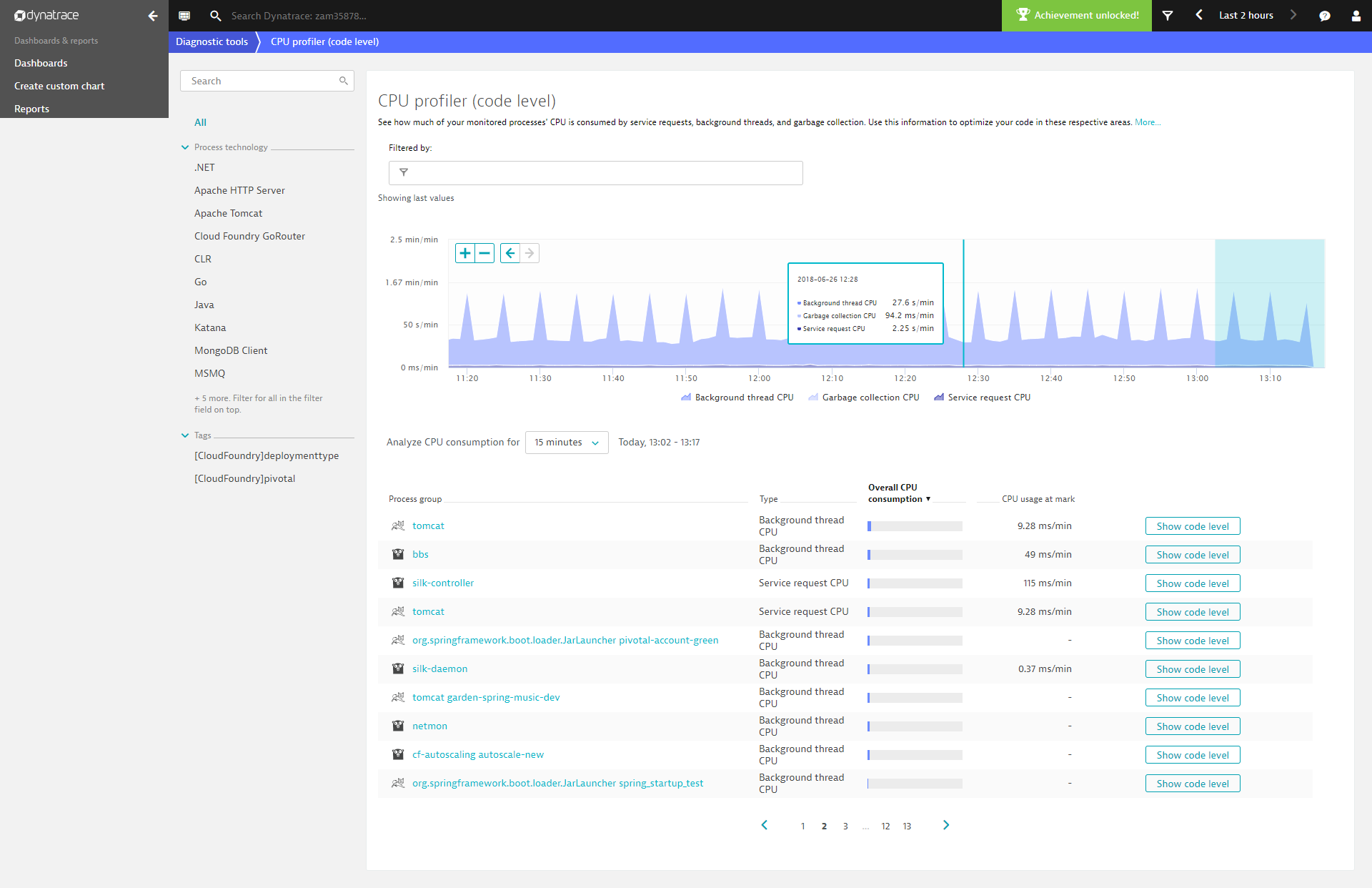1372x888 pixels.
Task: Collapse the Tags section
Action: 185,435
